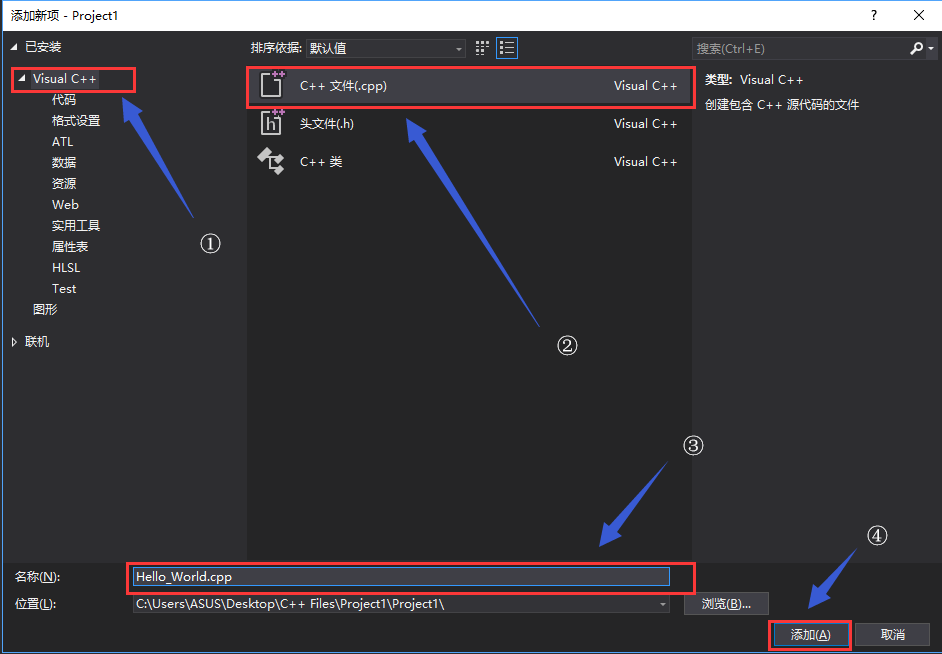Select the '头文件(.h)' row text
942x654 pixels.
pos(327,124)
